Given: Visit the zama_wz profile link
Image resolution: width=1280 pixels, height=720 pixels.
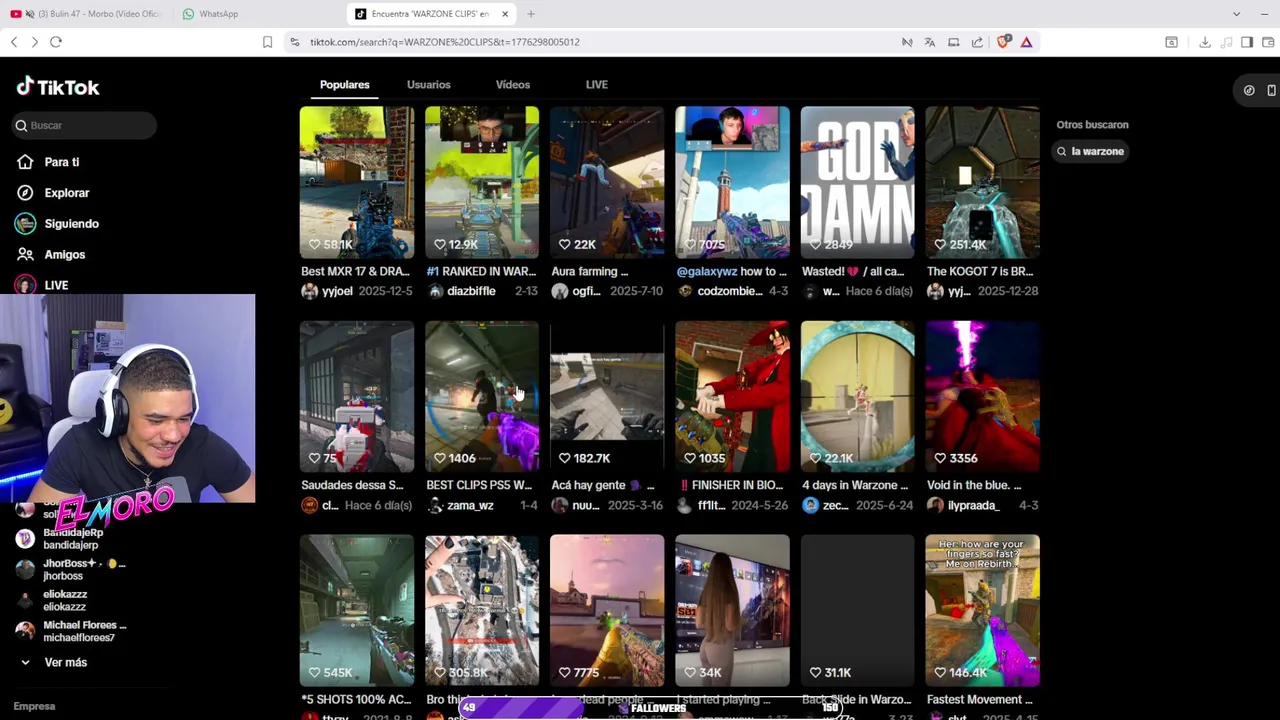Looking at the screenshot, I should point(470,505).
